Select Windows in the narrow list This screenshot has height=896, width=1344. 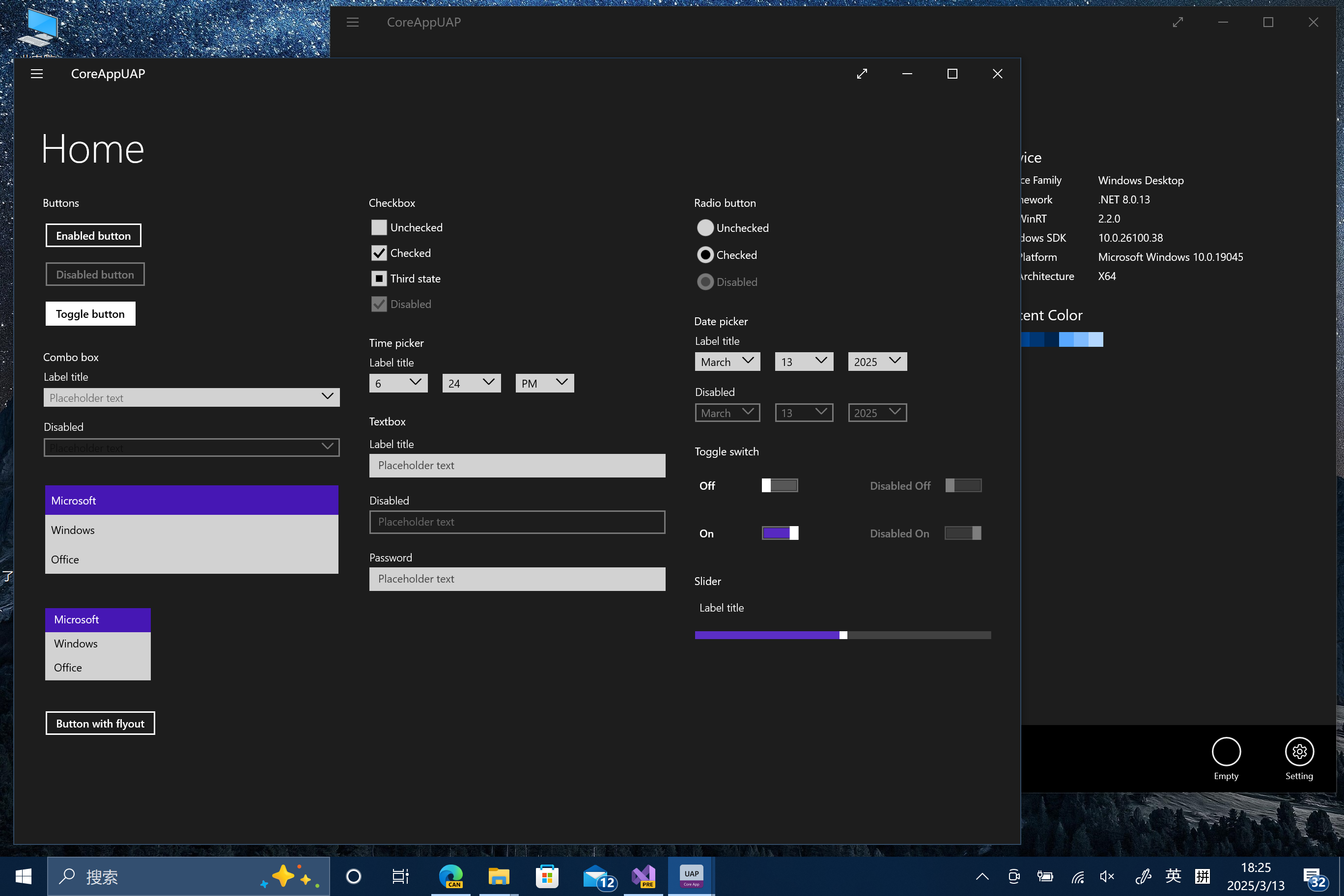98,644
